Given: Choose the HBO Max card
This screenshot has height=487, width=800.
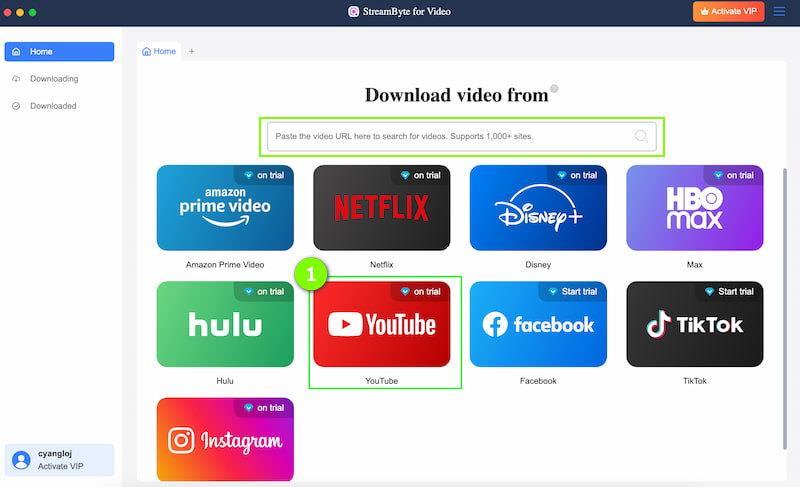Looking at the screenshot, I should (695, 208).
